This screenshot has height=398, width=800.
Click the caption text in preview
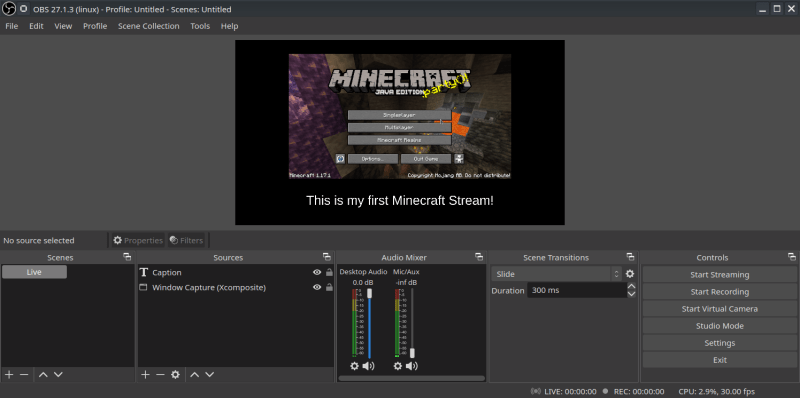pos(399,201)
